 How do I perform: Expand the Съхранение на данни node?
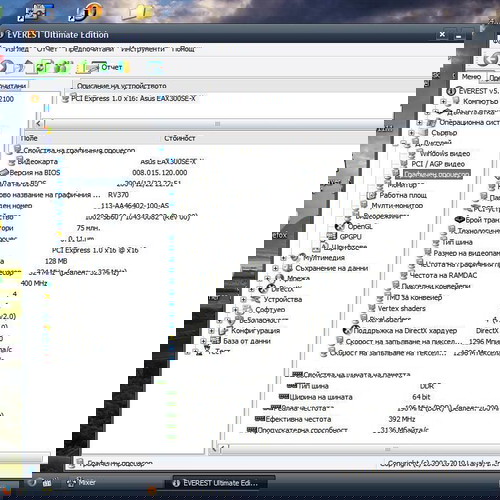tap(275, 268)
